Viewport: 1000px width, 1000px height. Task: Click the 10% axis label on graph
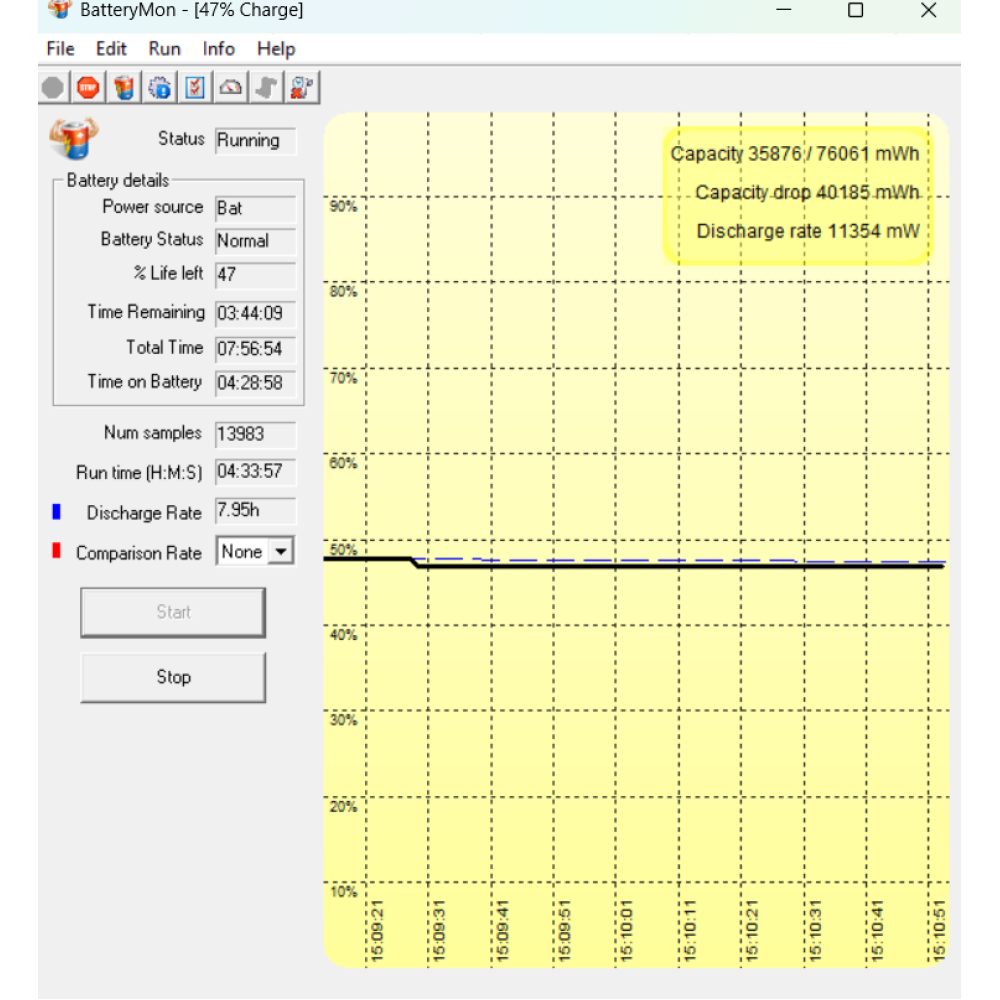pyautogui.click(x=343, y=892)
